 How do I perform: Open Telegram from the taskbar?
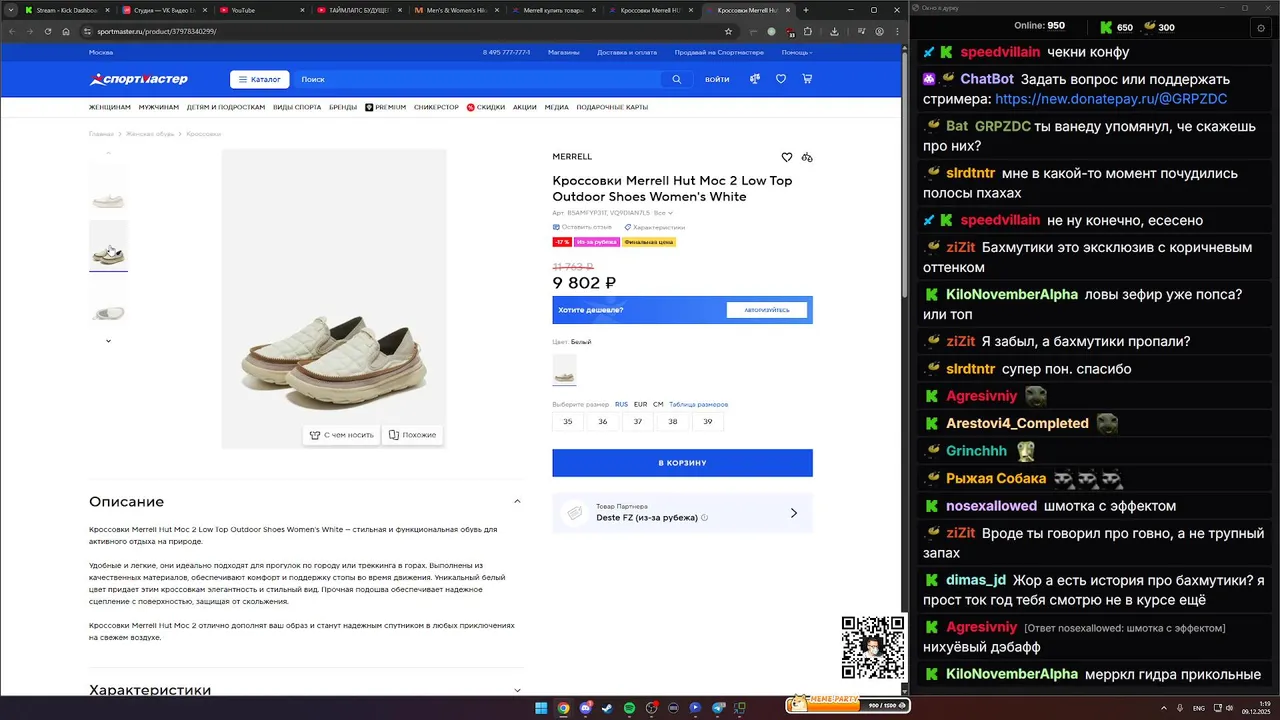717,708
